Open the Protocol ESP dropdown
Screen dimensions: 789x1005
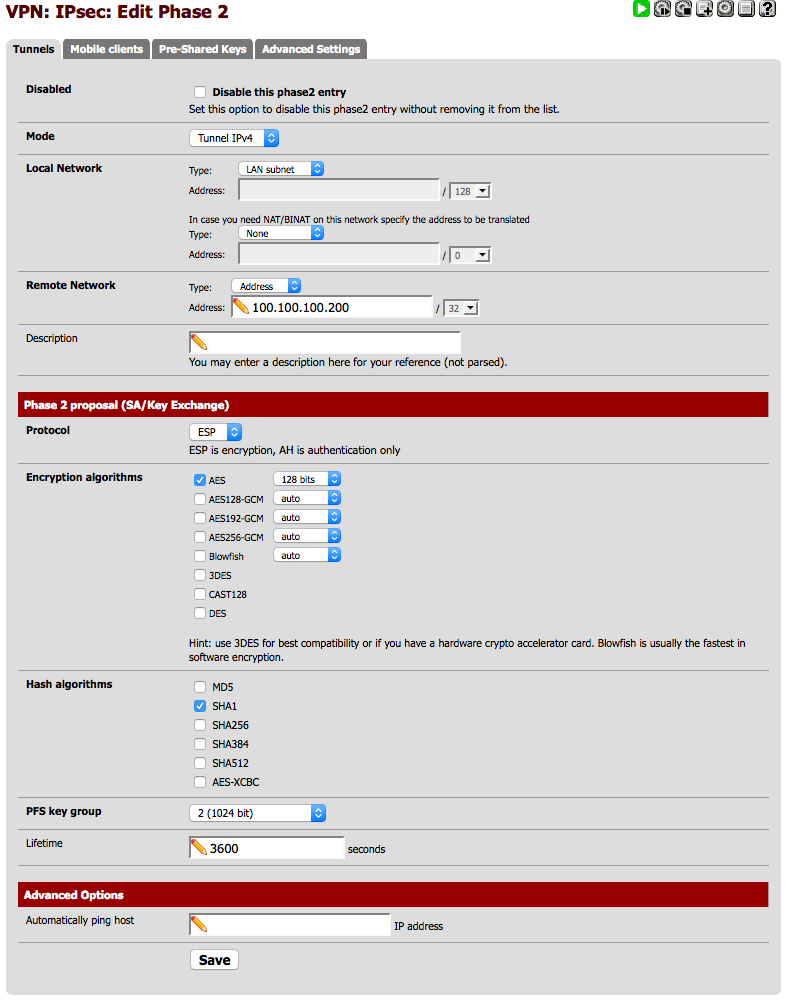(215, 432)
